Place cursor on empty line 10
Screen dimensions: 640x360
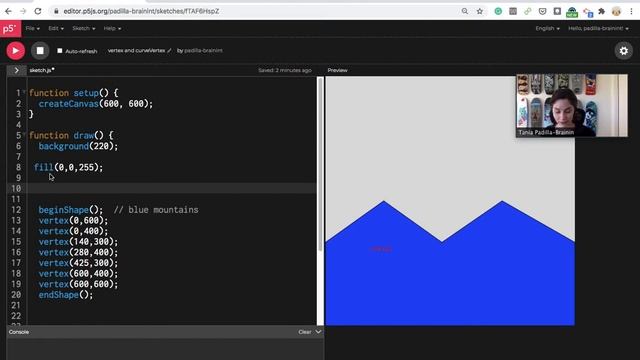click(x=171, y=188)
